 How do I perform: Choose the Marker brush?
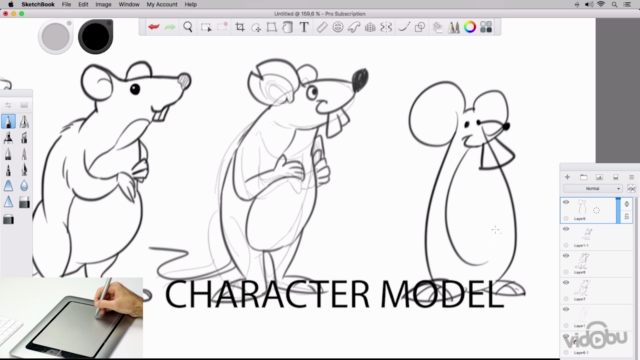8,138
